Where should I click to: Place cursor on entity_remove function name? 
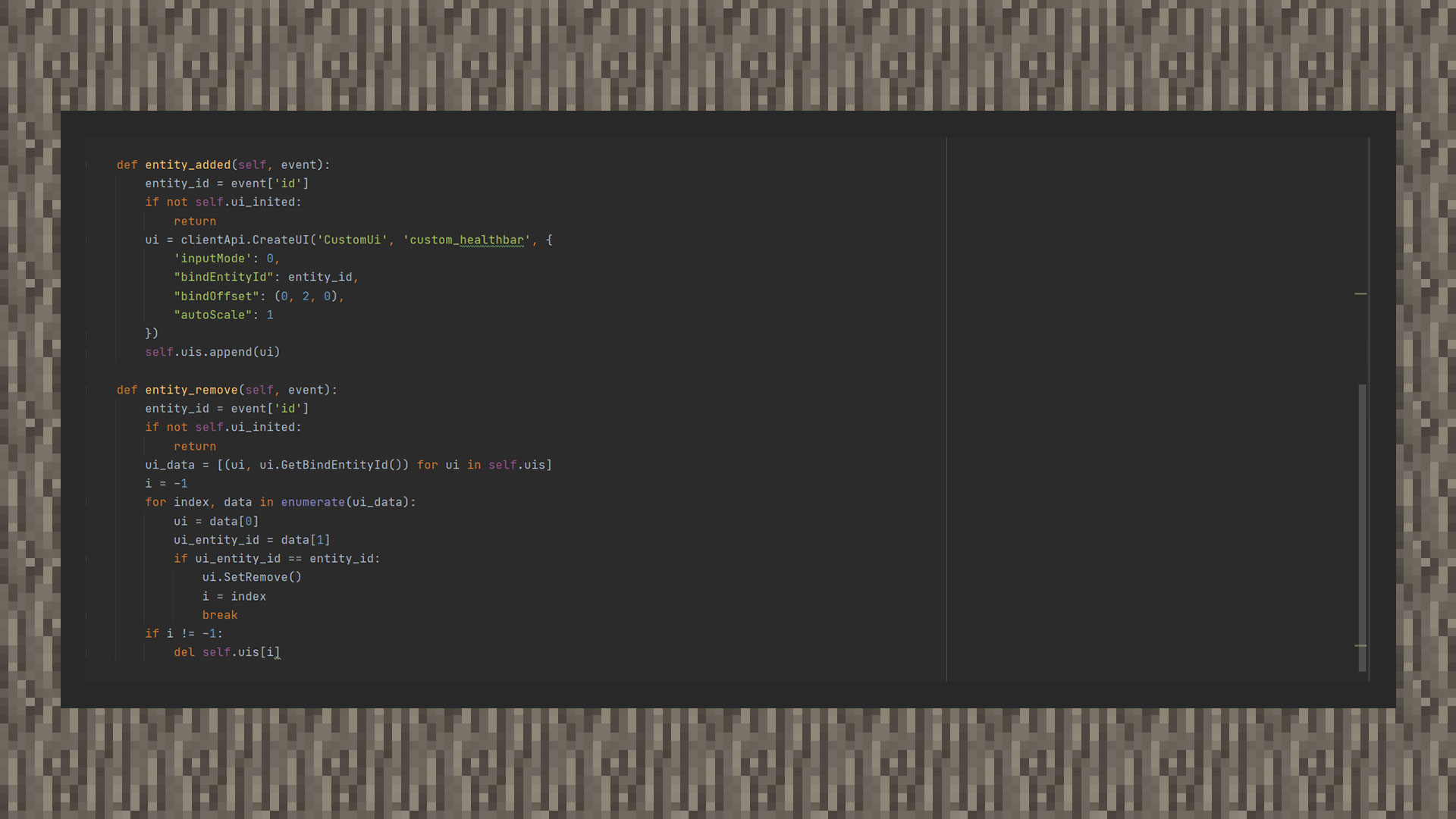191,390
